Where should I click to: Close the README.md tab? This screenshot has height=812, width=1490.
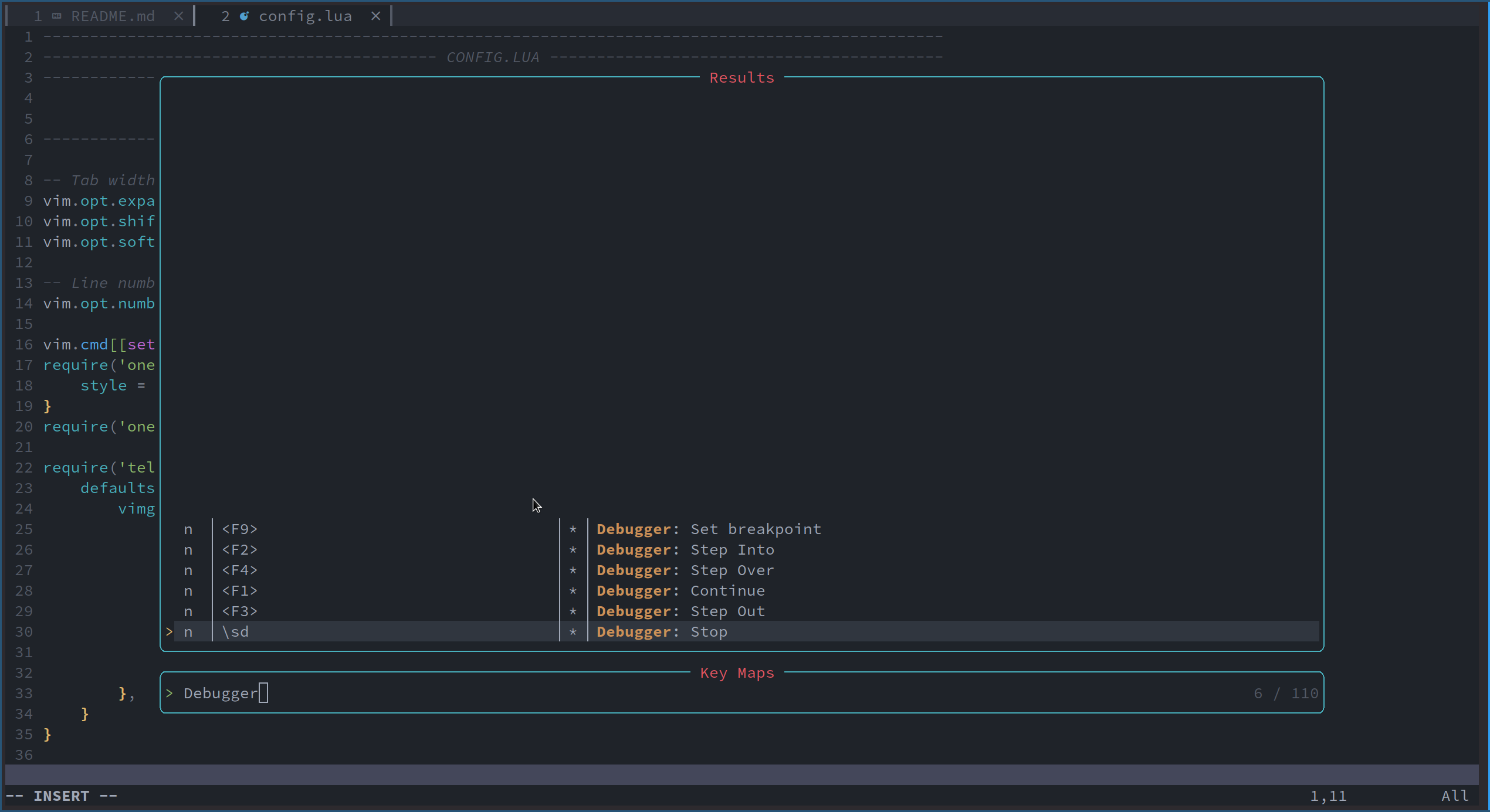tap(179, 16)
